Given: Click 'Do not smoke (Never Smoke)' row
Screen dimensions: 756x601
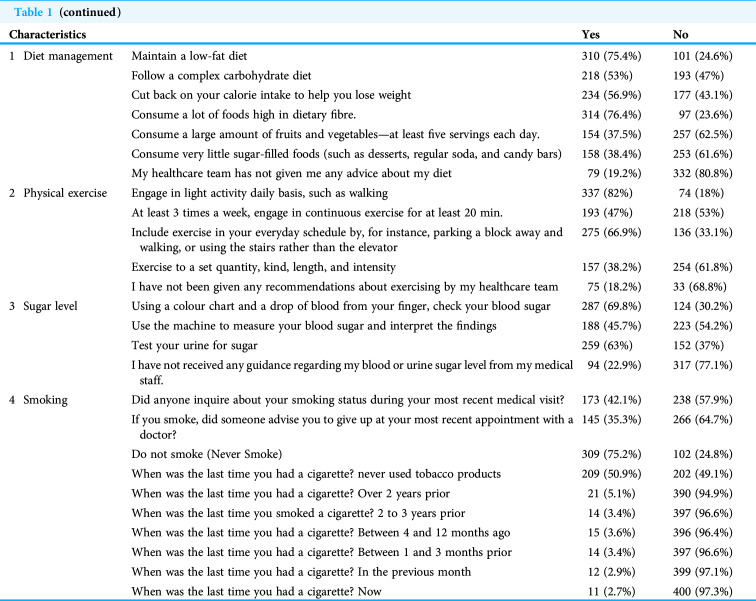Looking at the screenshot, I should pyautogui.click(x=207, y=454).
